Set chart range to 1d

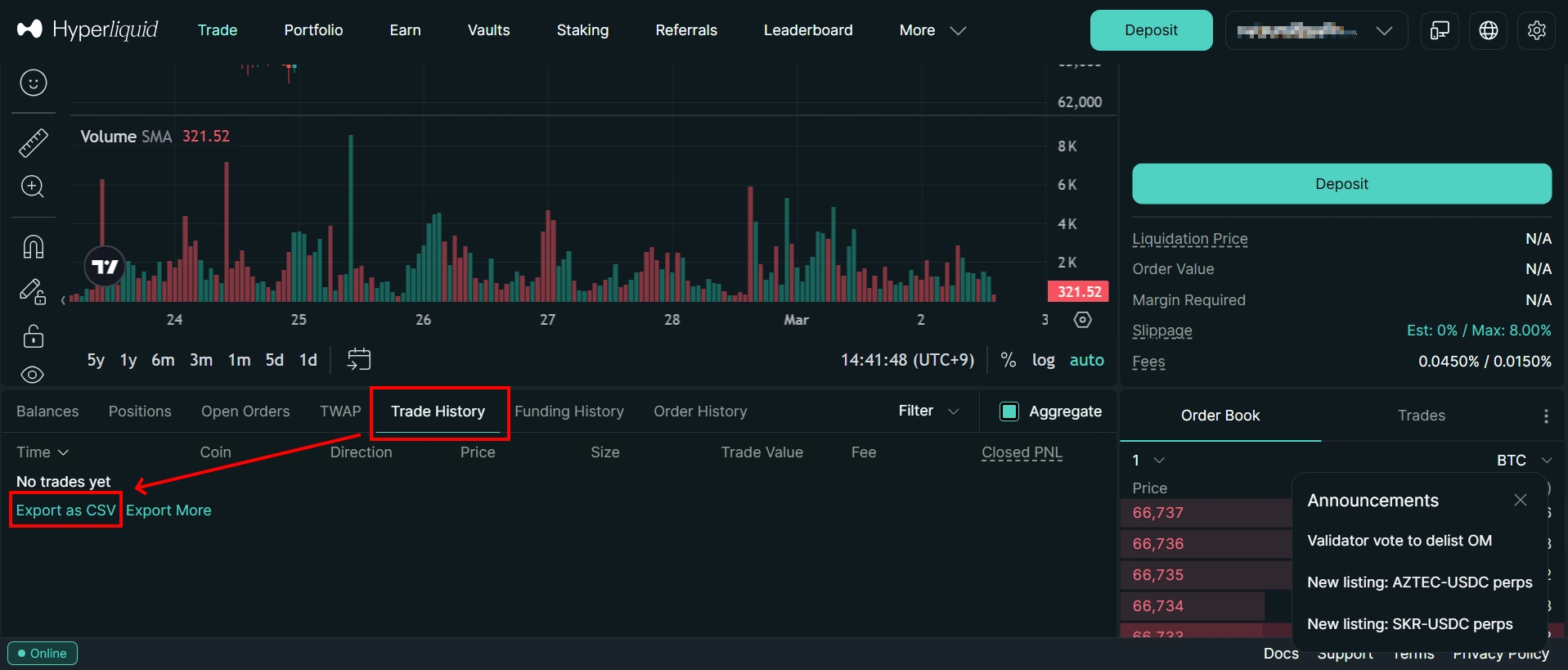pos(308,360)
